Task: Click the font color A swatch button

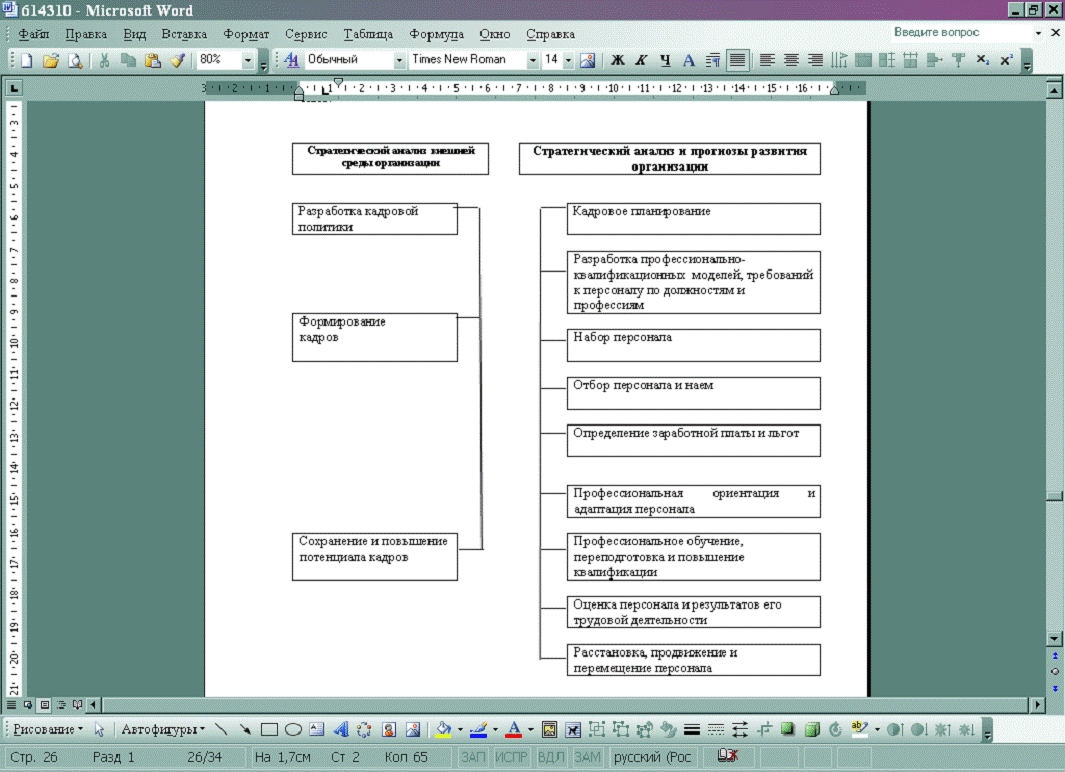Action: 512,729
